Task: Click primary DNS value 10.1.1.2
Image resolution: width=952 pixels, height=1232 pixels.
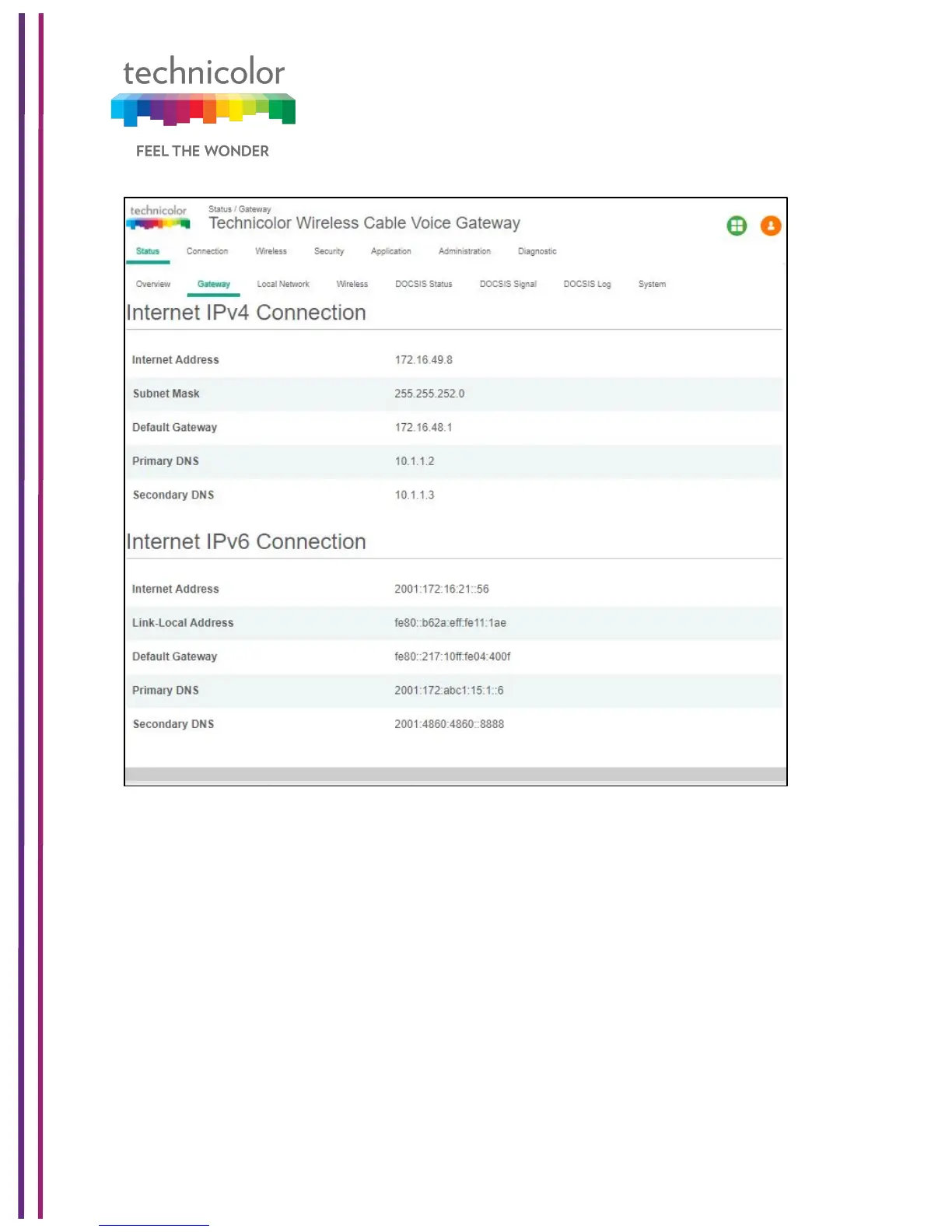Action: click(x=415, y=461)
